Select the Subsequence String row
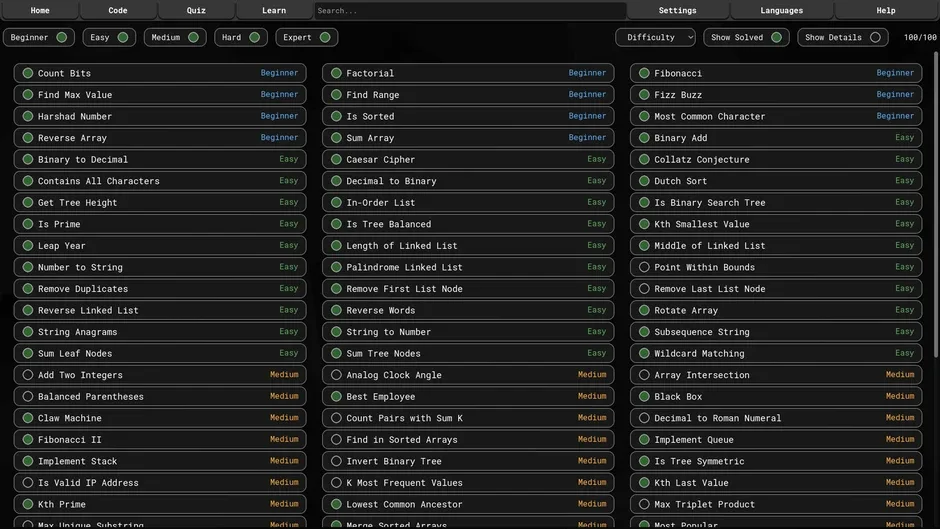Image resolution: width=940 pixels, height=529 pixels. point(776,332)
